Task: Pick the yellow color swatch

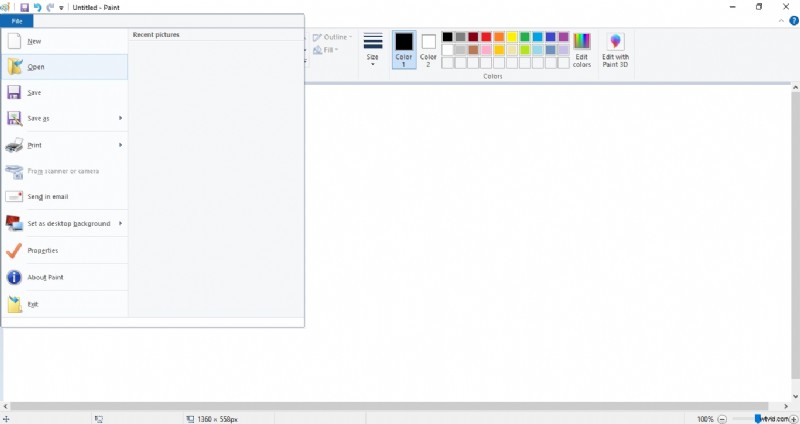Action: coord(512,37)
